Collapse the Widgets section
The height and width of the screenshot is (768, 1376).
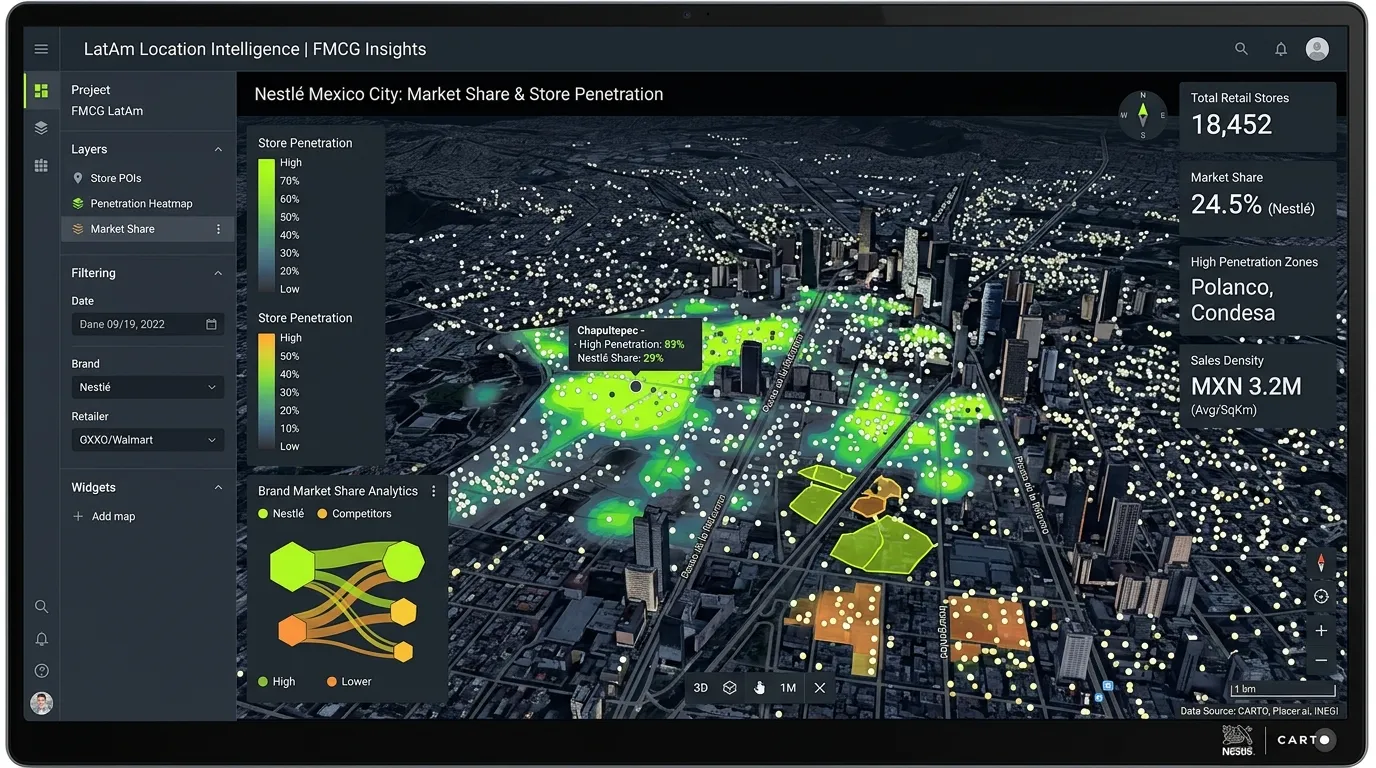[218, 487]
